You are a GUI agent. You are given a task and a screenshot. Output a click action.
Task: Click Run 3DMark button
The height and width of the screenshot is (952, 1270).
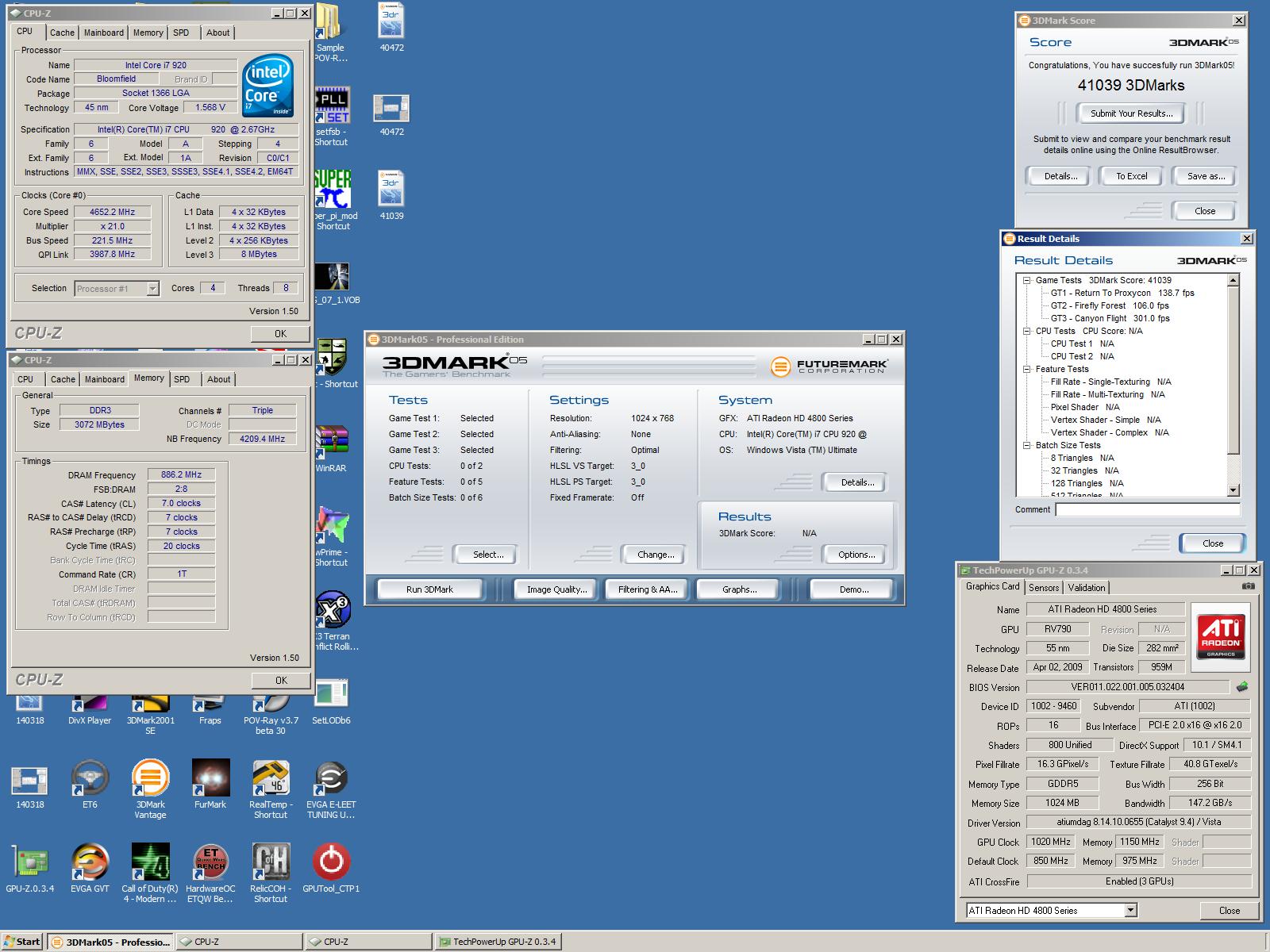(429, 589)
